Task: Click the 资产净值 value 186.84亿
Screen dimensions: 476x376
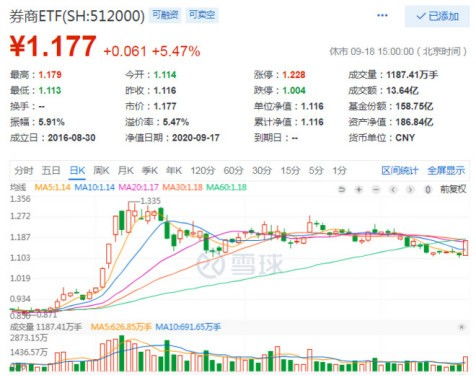Action: pyautogui.click(x=414, y=122)
